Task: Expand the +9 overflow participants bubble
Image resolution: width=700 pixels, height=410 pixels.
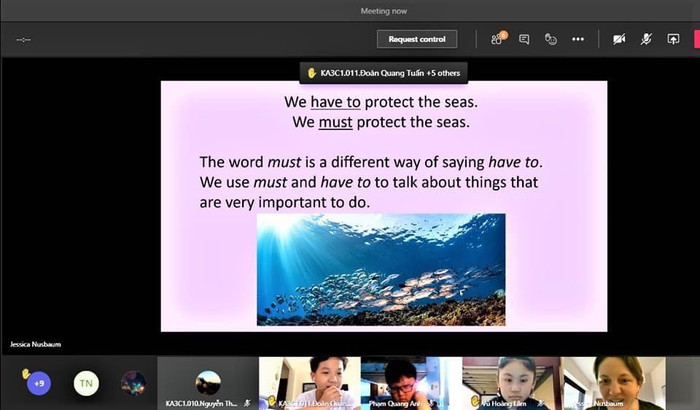Action: pos(38,383)
